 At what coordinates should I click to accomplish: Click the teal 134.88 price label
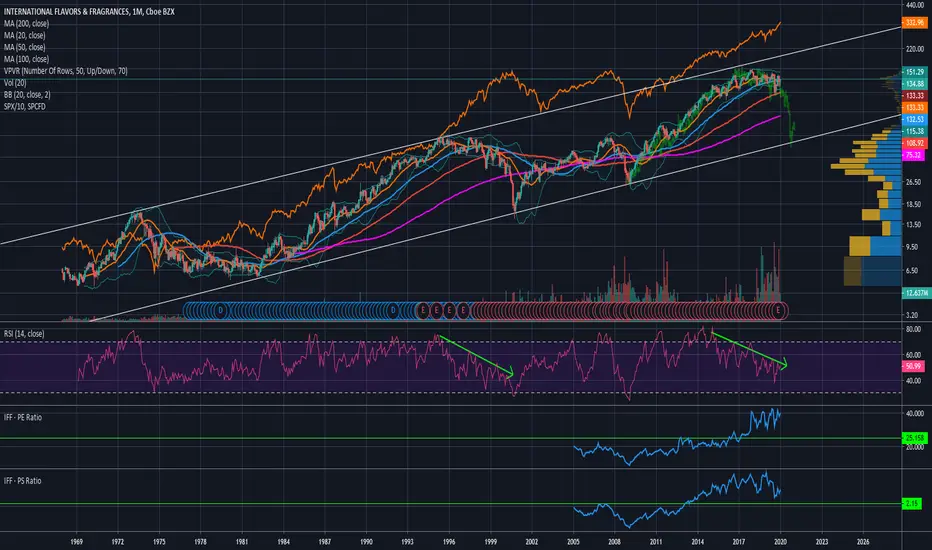coord(914,84)
